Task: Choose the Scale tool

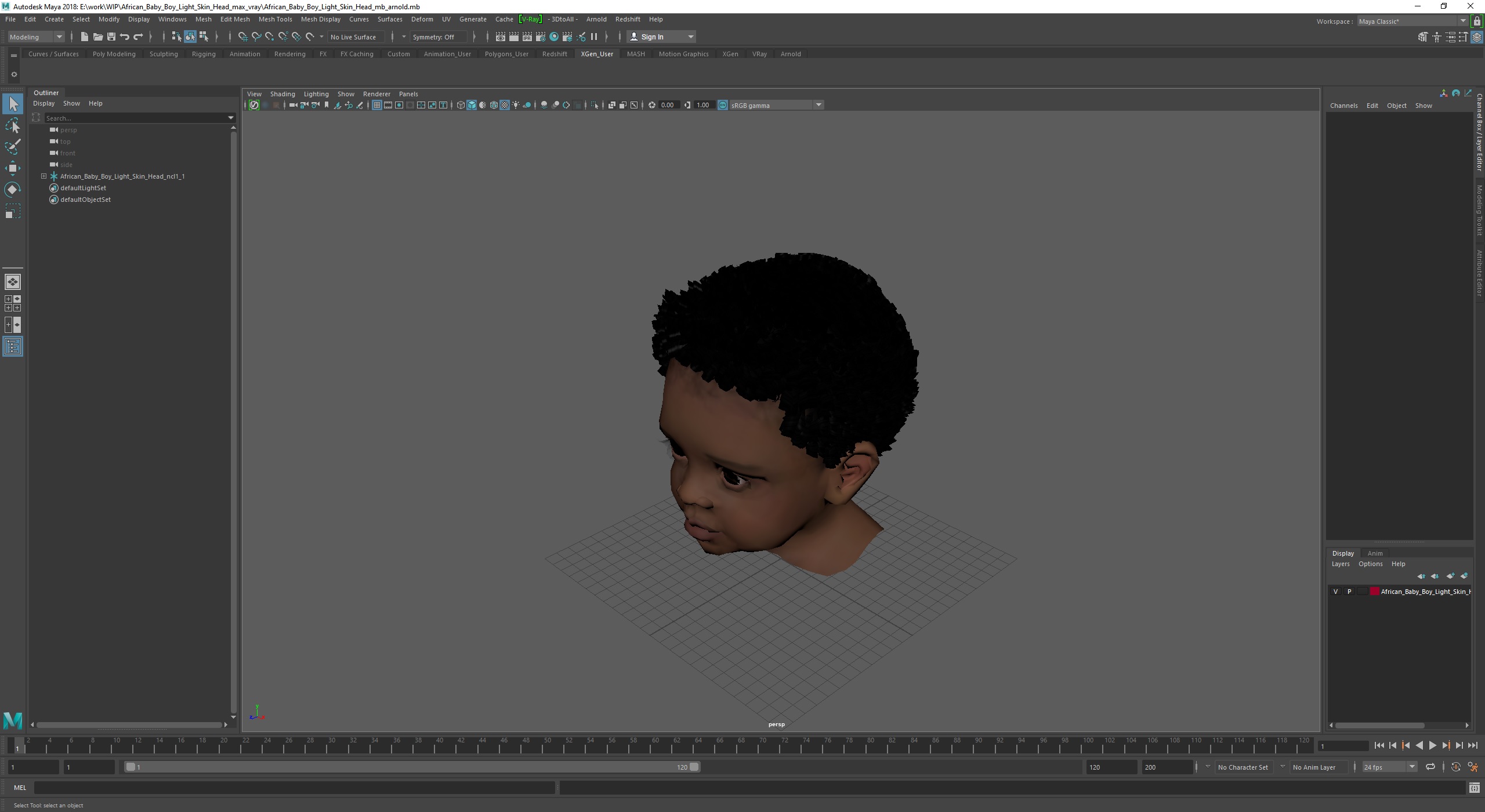Action: [13, 211]
